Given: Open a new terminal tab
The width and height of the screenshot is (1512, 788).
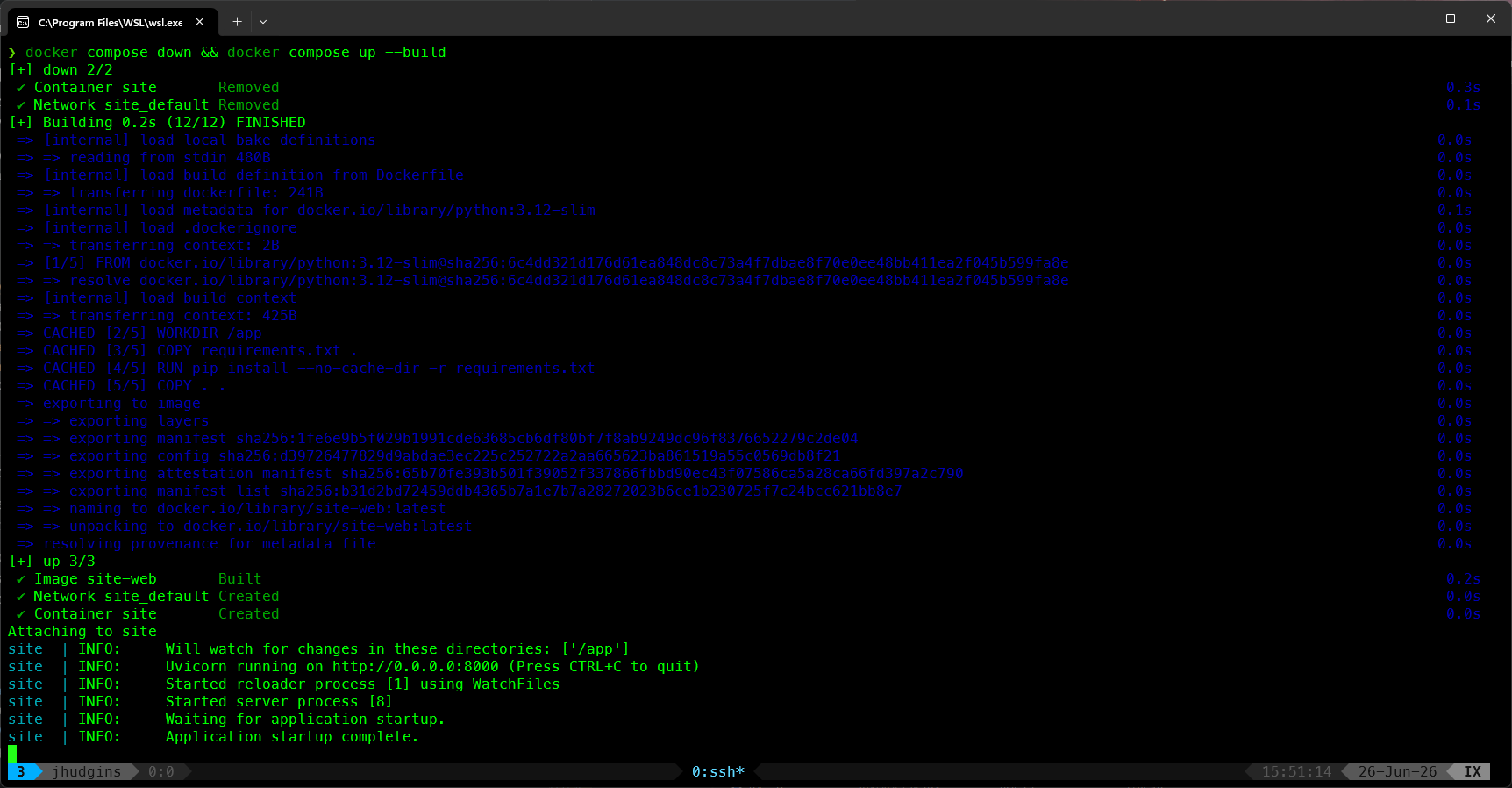Looking at the screenshot, I should [x=237, y=22].
